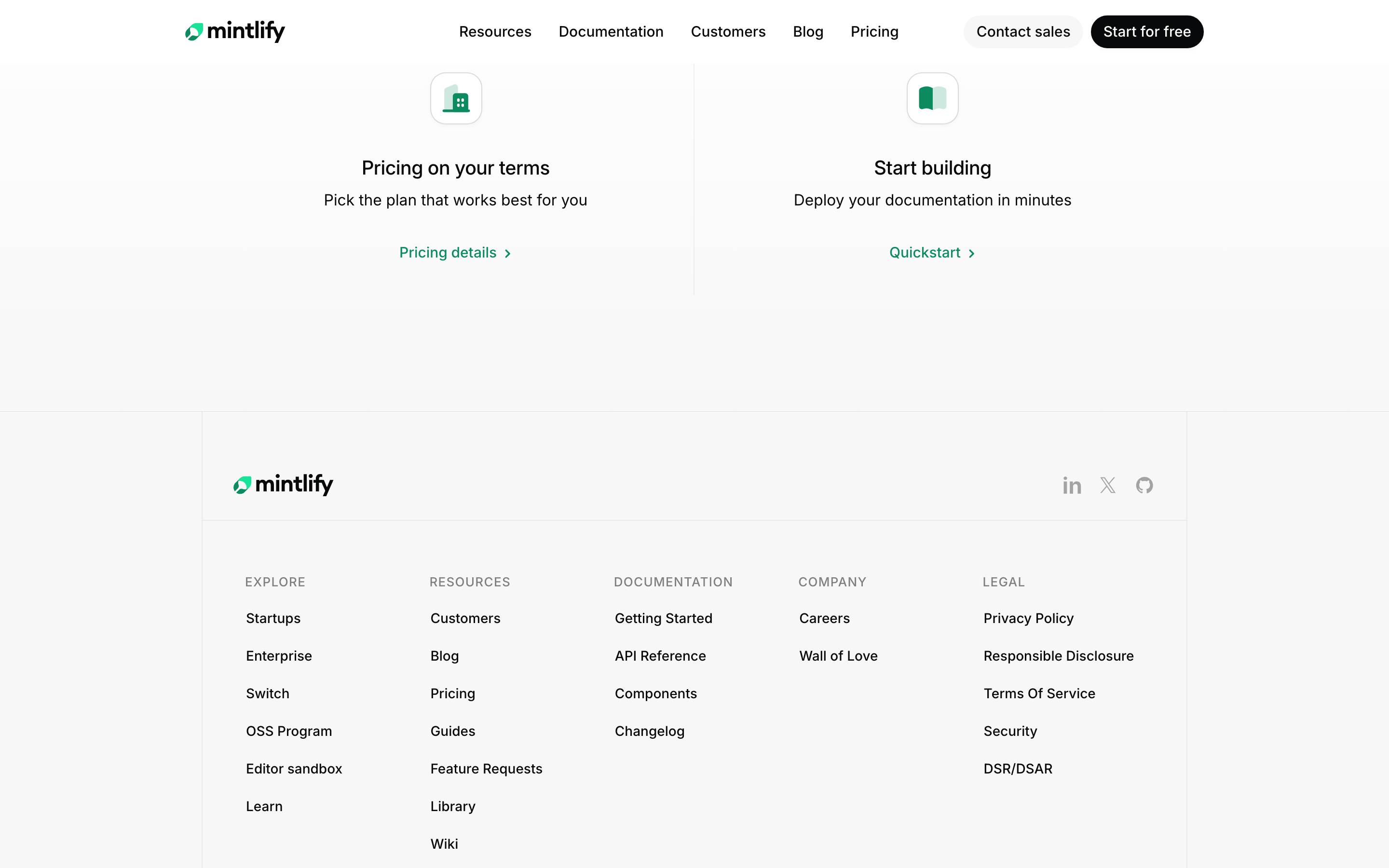The width and height of the screenshot is (1389, 868).
Task: Open the Changelog footer link
Action: click(650, 731)
